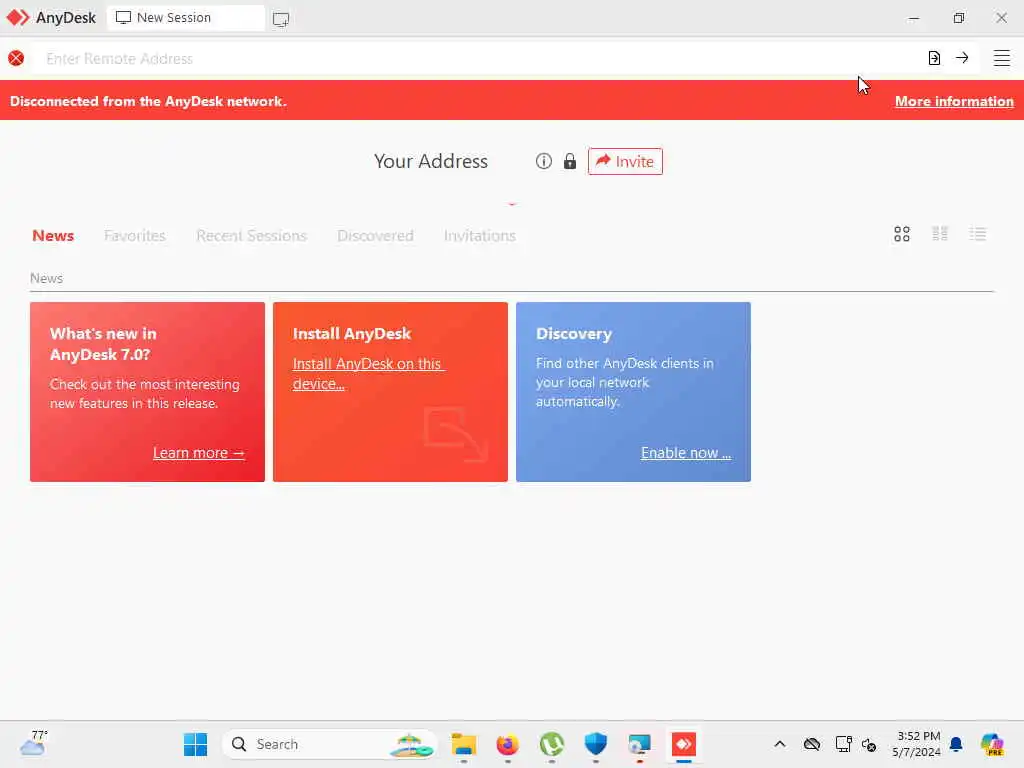Click the AnyDesk logo in title bar
The image size is (1024, 768).
coord(18,18)
